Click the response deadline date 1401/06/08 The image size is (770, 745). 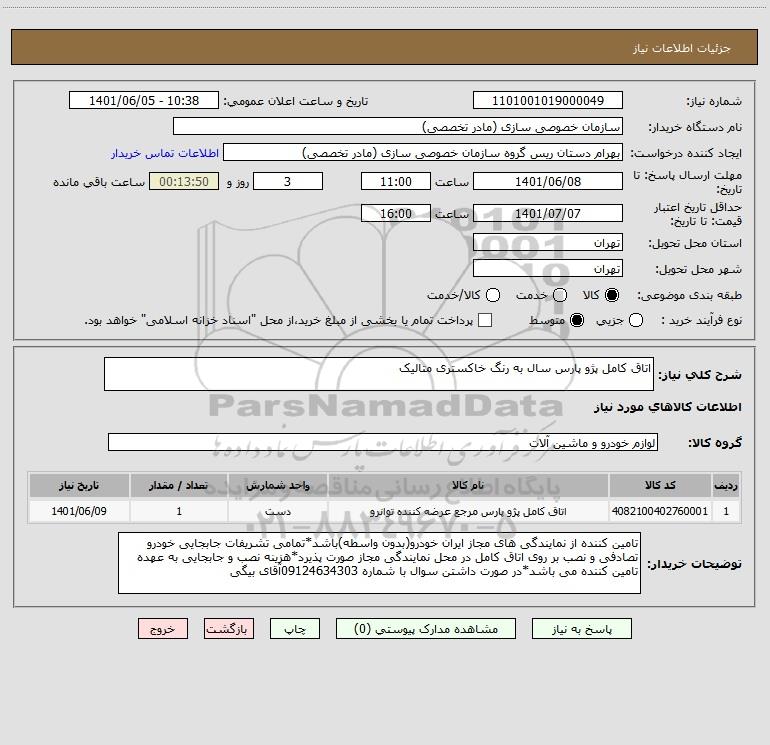[548, 181]
